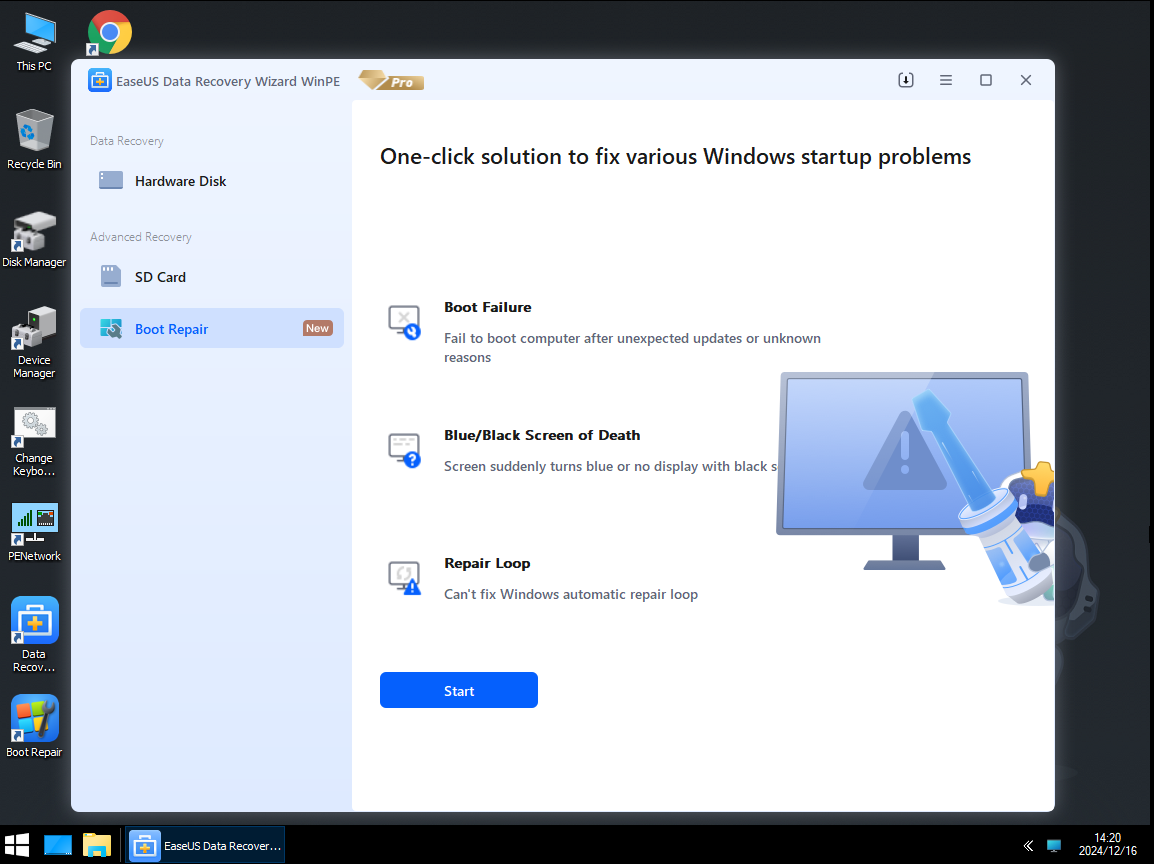The height and width of the screenshot is (864, 1154).
Task: Click the 'Data Recovery' section label
Action: click(127, 141)
